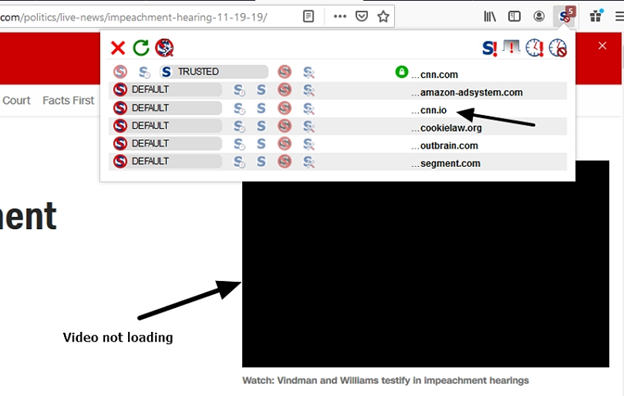This screenshot has width=624, height=396.
Task: Select TRUSTED preset for cnn.com
Action: tap(214, 72)
